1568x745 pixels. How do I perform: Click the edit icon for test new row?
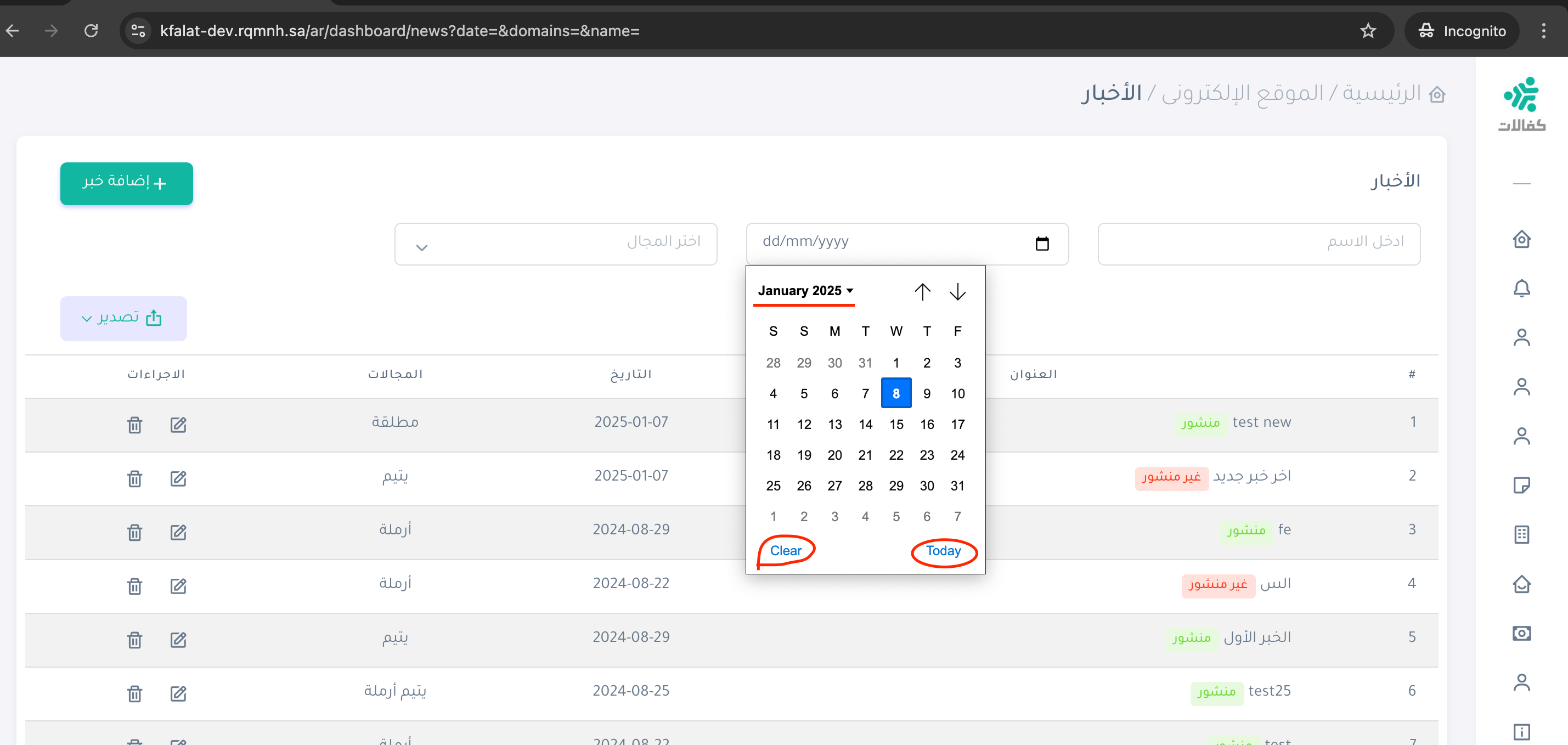click(x=178, y=424)
